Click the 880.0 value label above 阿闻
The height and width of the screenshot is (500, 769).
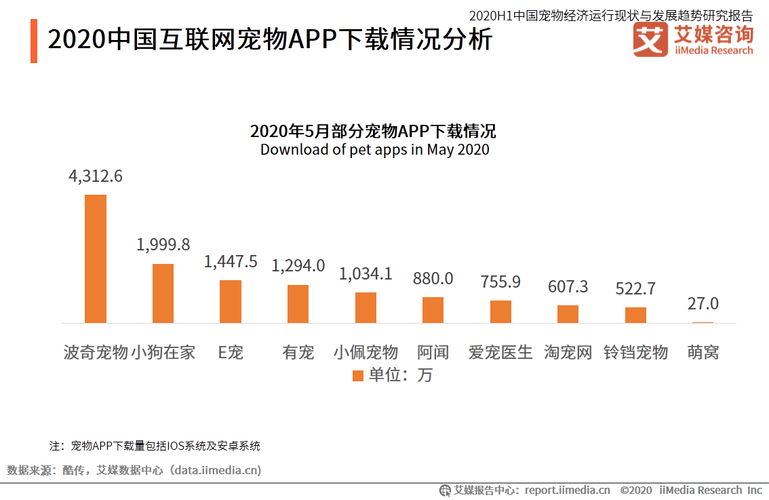coord(434,278)
